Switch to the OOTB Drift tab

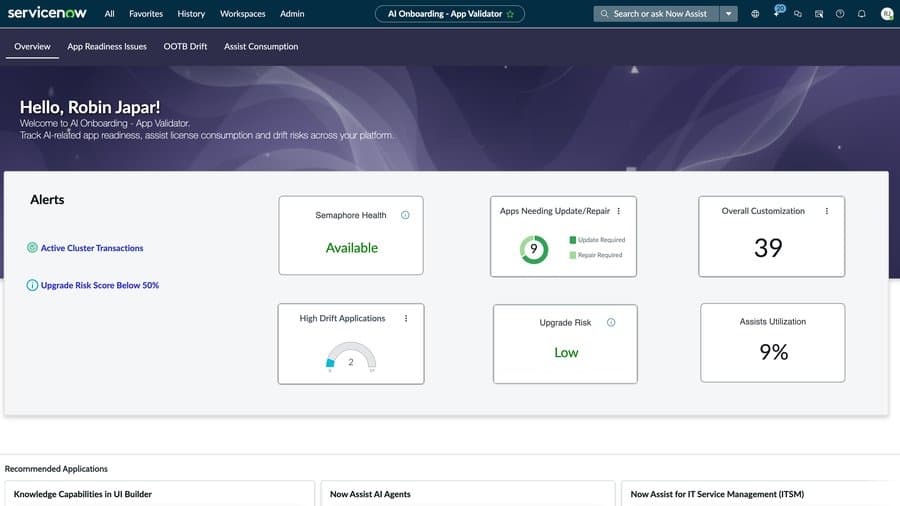[x=185, y=46]
